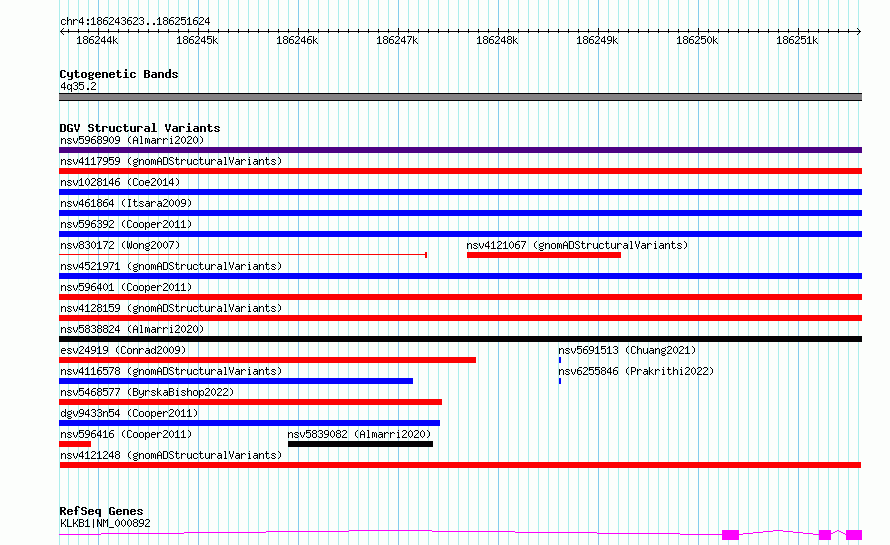Open the nsv1028146 (Coe2014) variant
The width and height of the screenshot is (890, 545).
460,192
